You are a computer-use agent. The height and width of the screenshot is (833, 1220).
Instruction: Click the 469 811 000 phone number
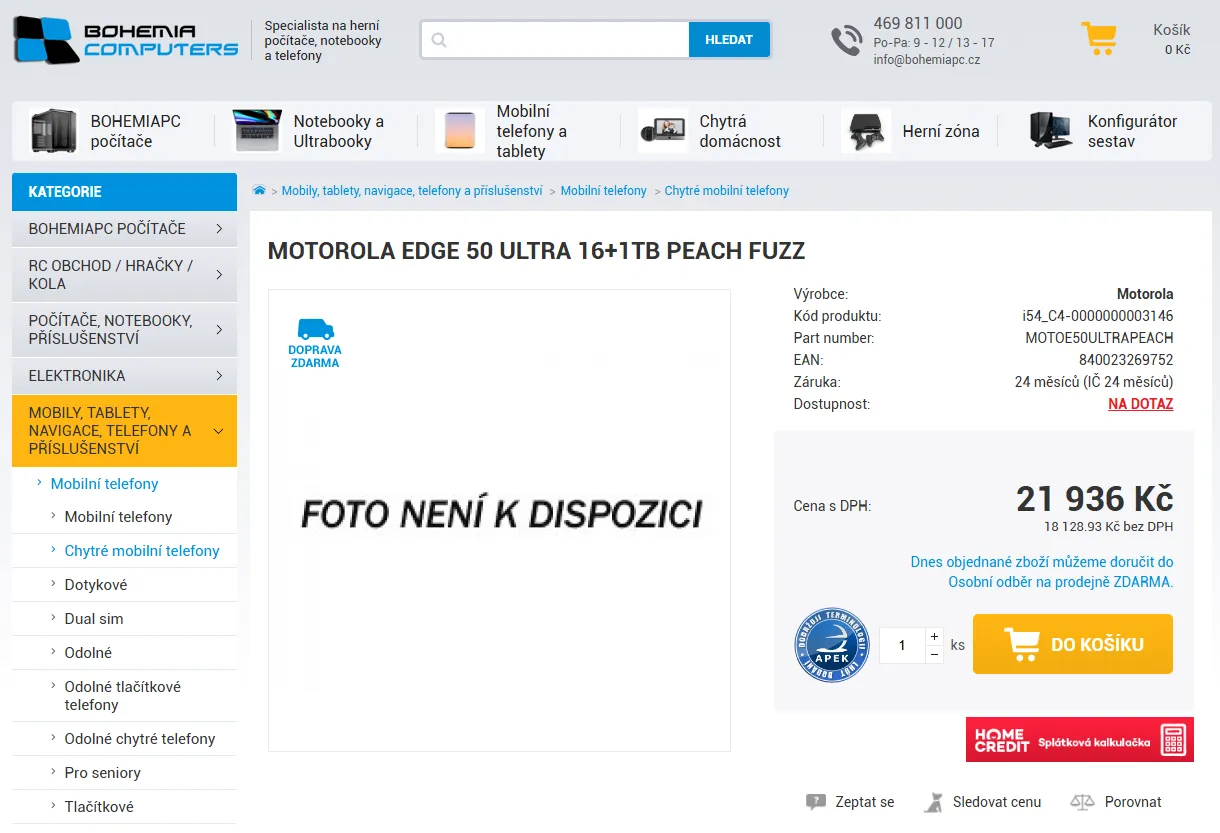click(x=918, y=23)
